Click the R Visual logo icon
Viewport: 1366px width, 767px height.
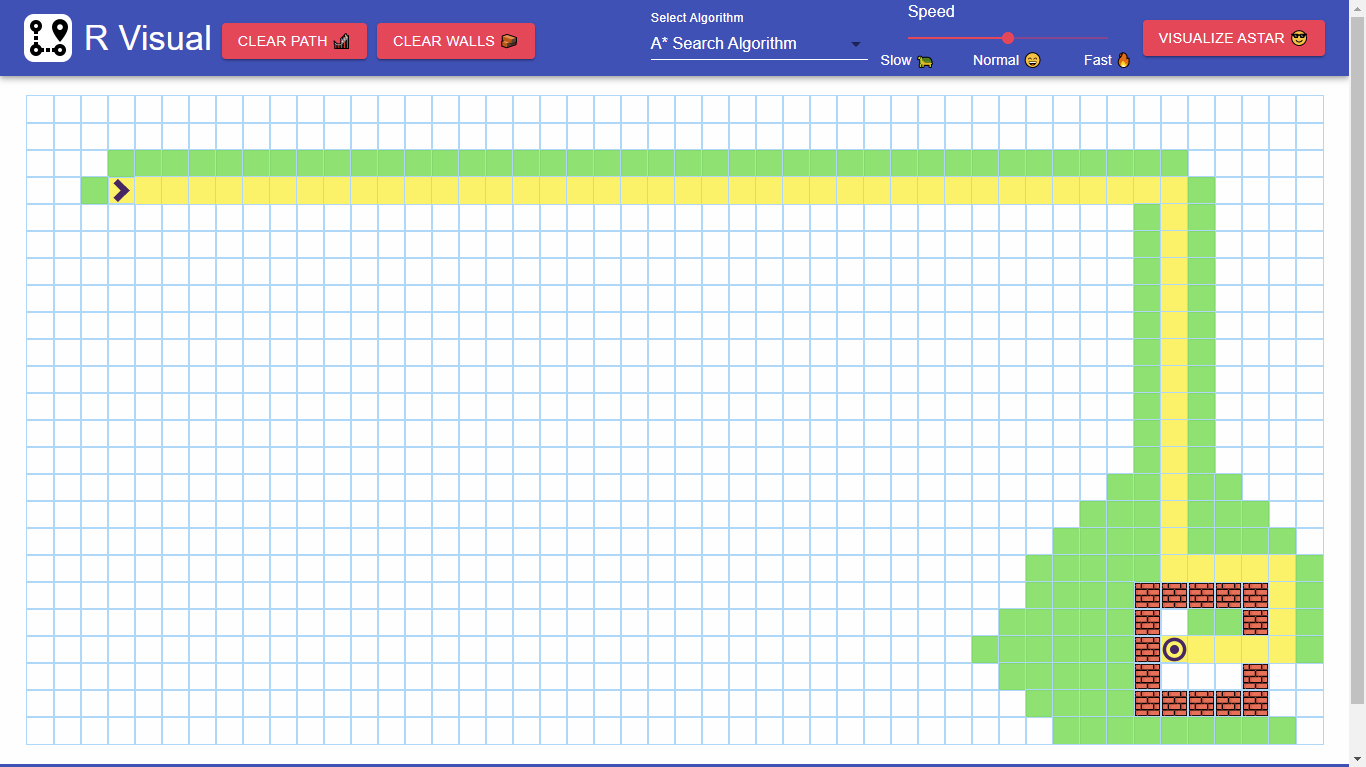[x=48, y=37]
